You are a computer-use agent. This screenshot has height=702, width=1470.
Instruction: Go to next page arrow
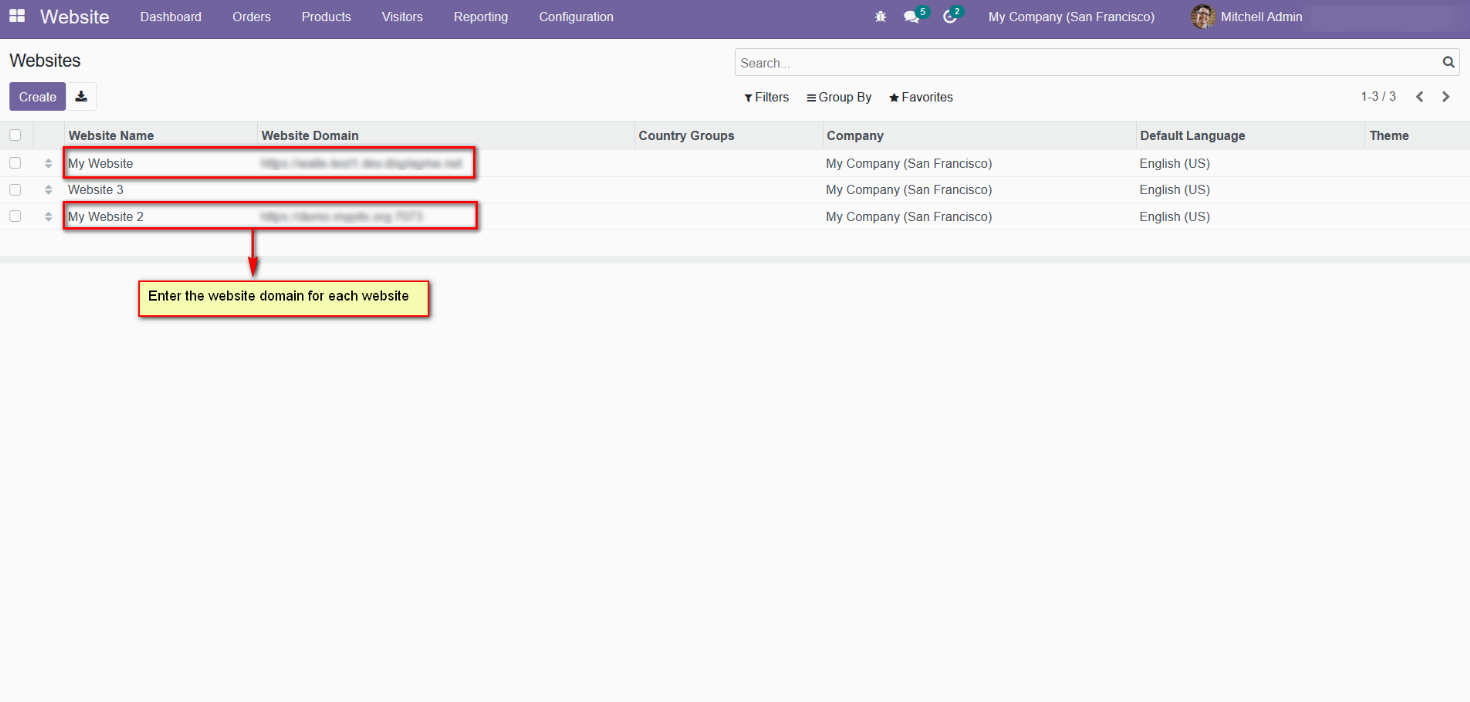tap(1446, 97)
